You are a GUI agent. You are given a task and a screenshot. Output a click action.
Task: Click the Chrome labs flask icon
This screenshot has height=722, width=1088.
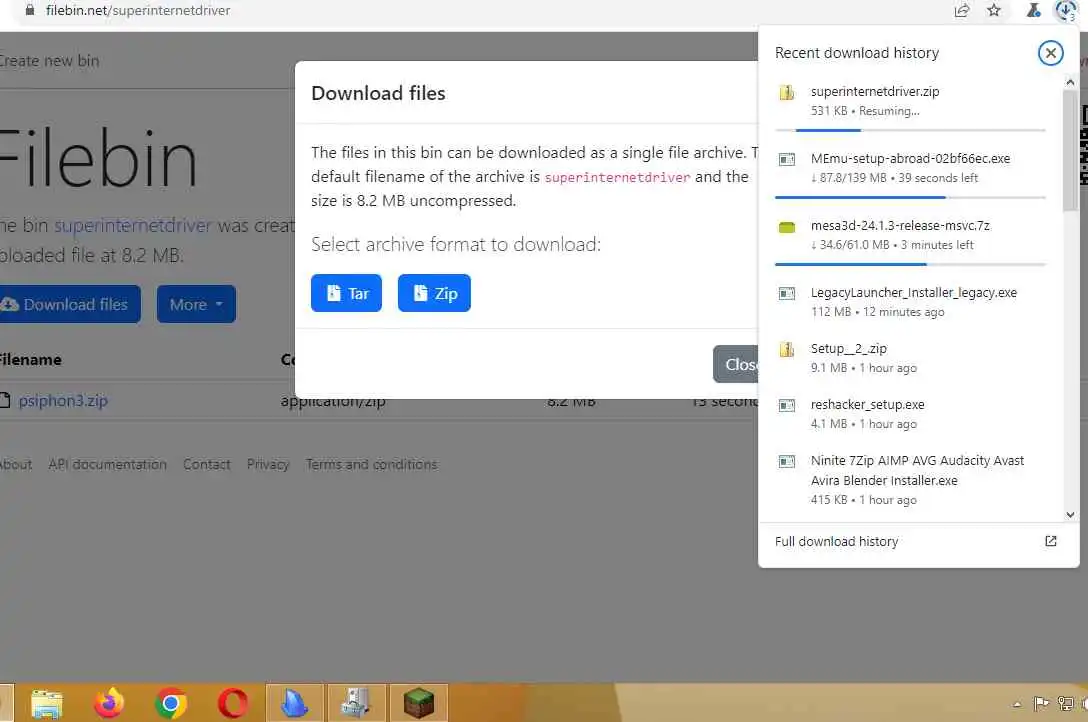(1033, 10)
